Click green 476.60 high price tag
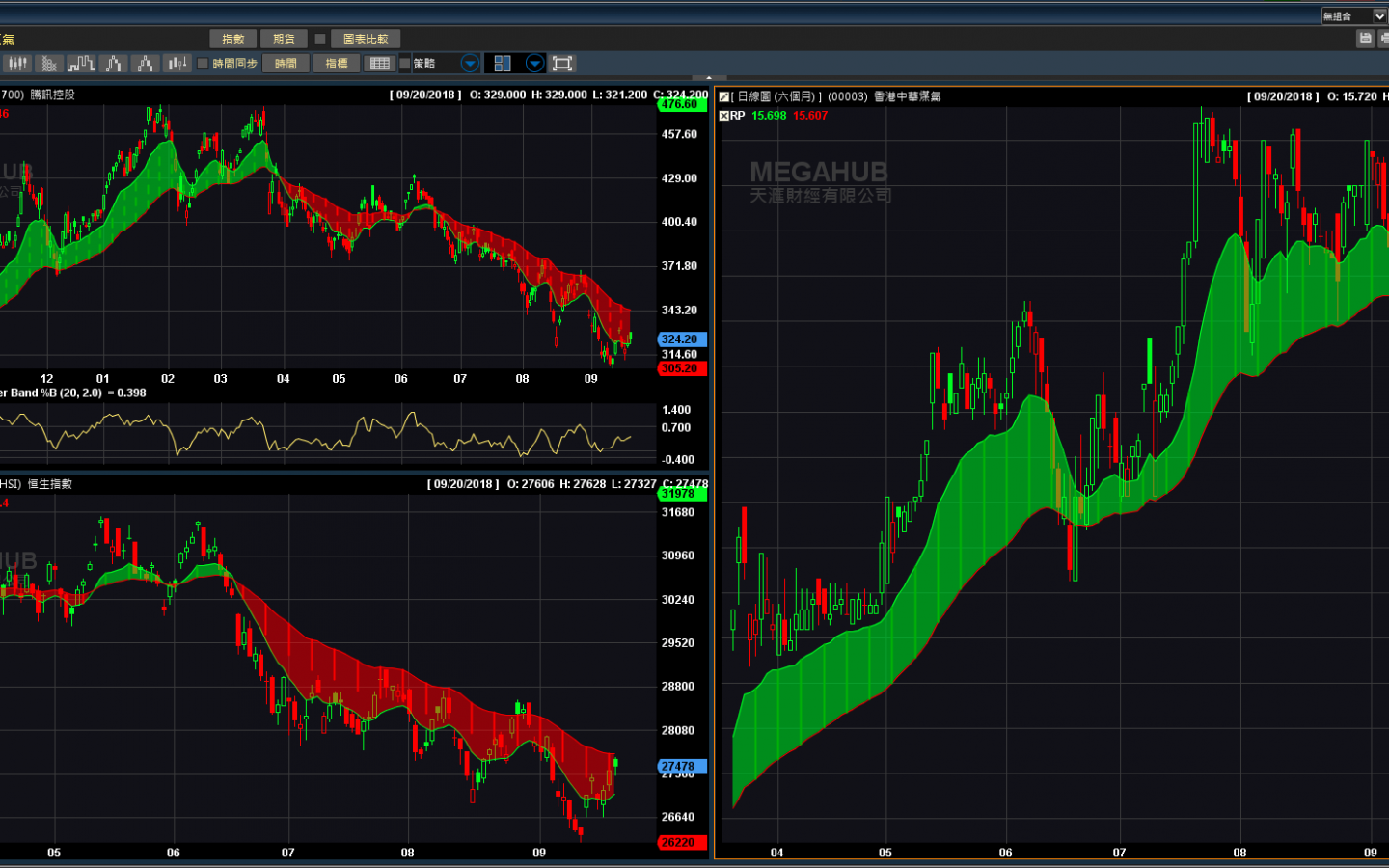Viewport: 1389px width, 868px height. [x=683, y=104]
